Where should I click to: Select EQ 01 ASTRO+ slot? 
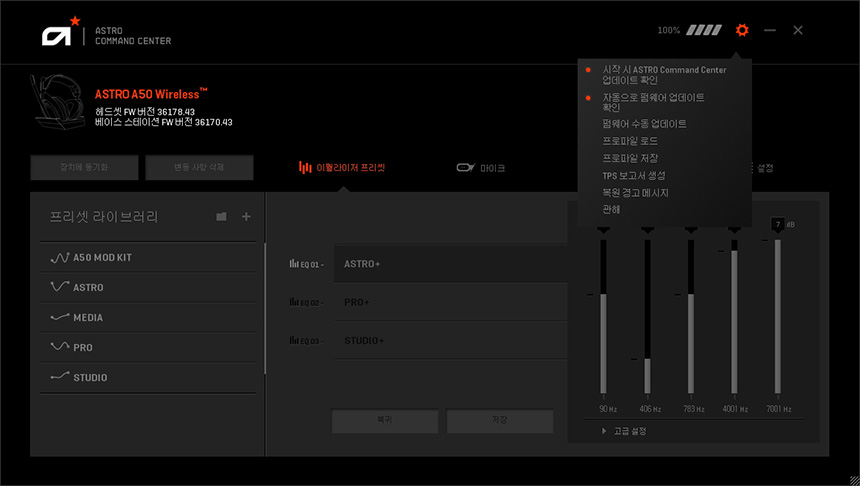tap(451, 264)
